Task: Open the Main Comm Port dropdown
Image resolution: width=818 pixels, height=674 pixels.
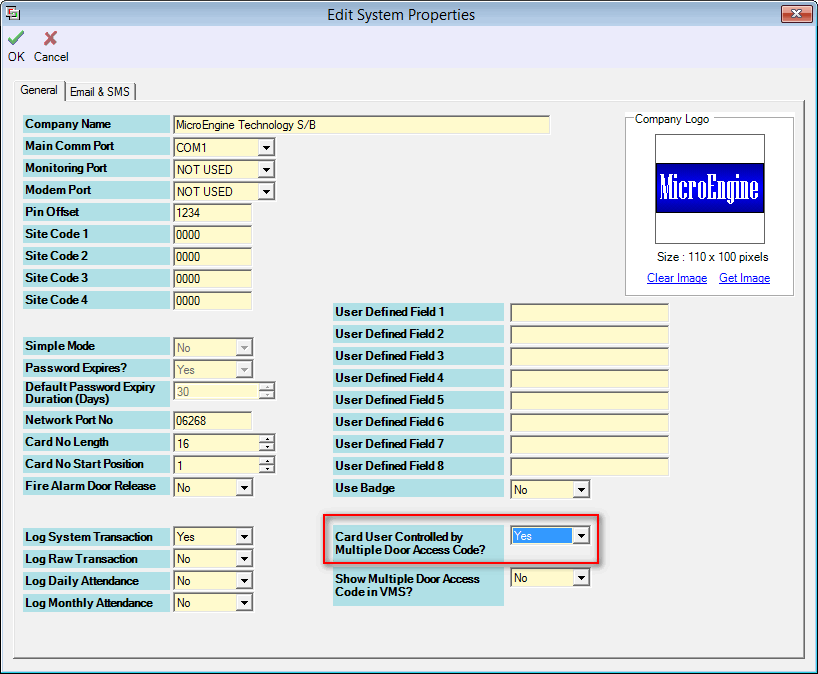Action: pos(265,148)
